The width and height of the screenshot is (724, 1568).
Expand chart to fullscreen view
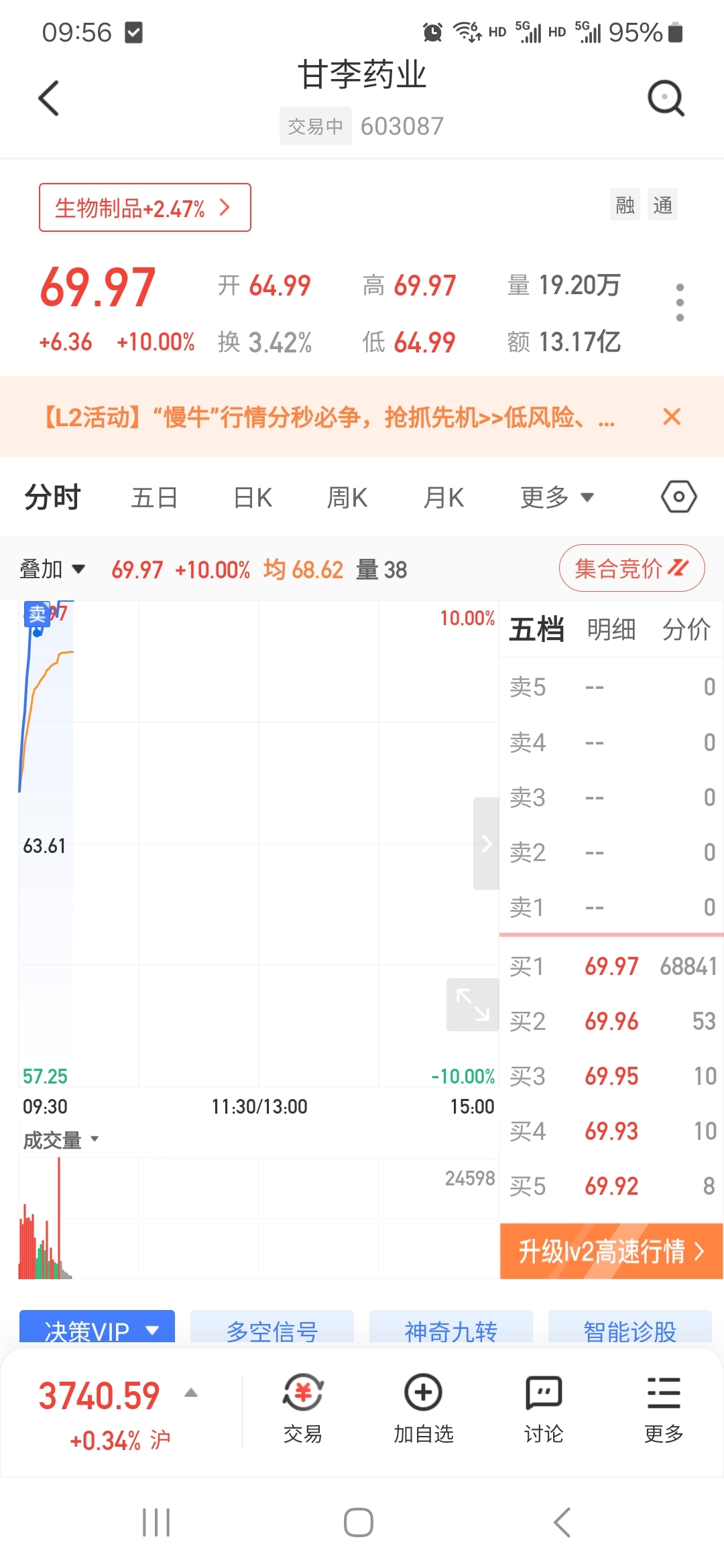[473, 1004]
